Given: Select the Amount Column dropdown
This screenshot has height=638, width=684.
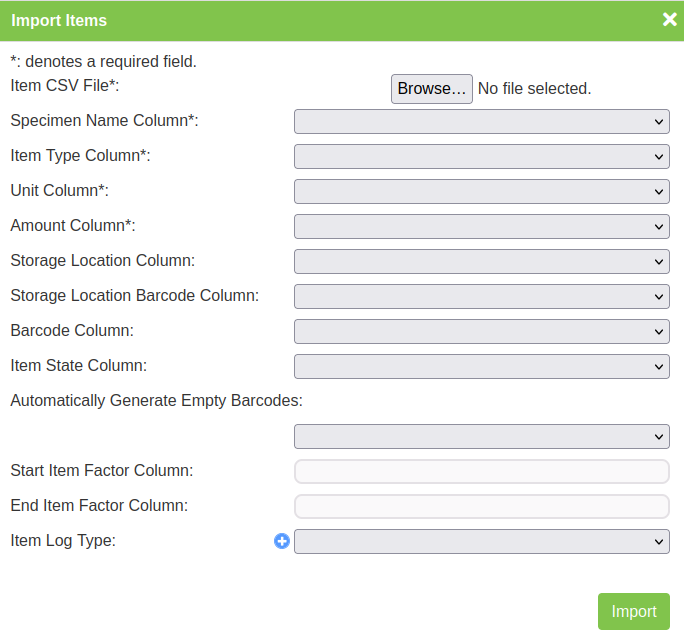Looking at the screenshot, I should (x=481, y=226).
